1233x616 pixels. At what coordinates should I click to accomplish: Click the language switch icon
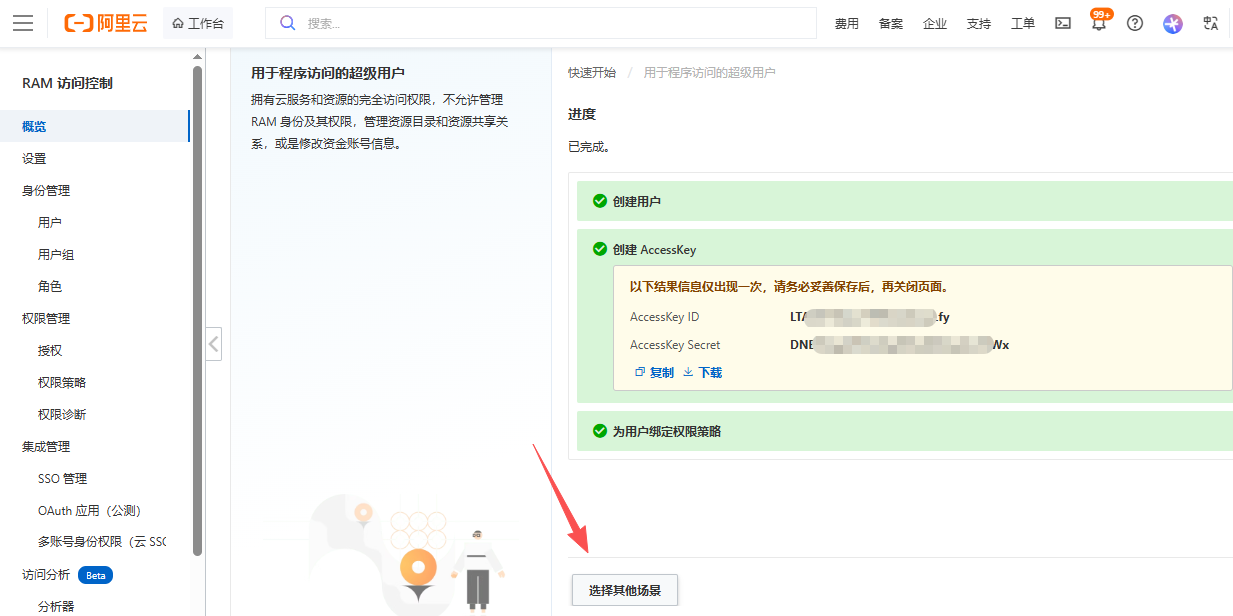(1211, 23)
